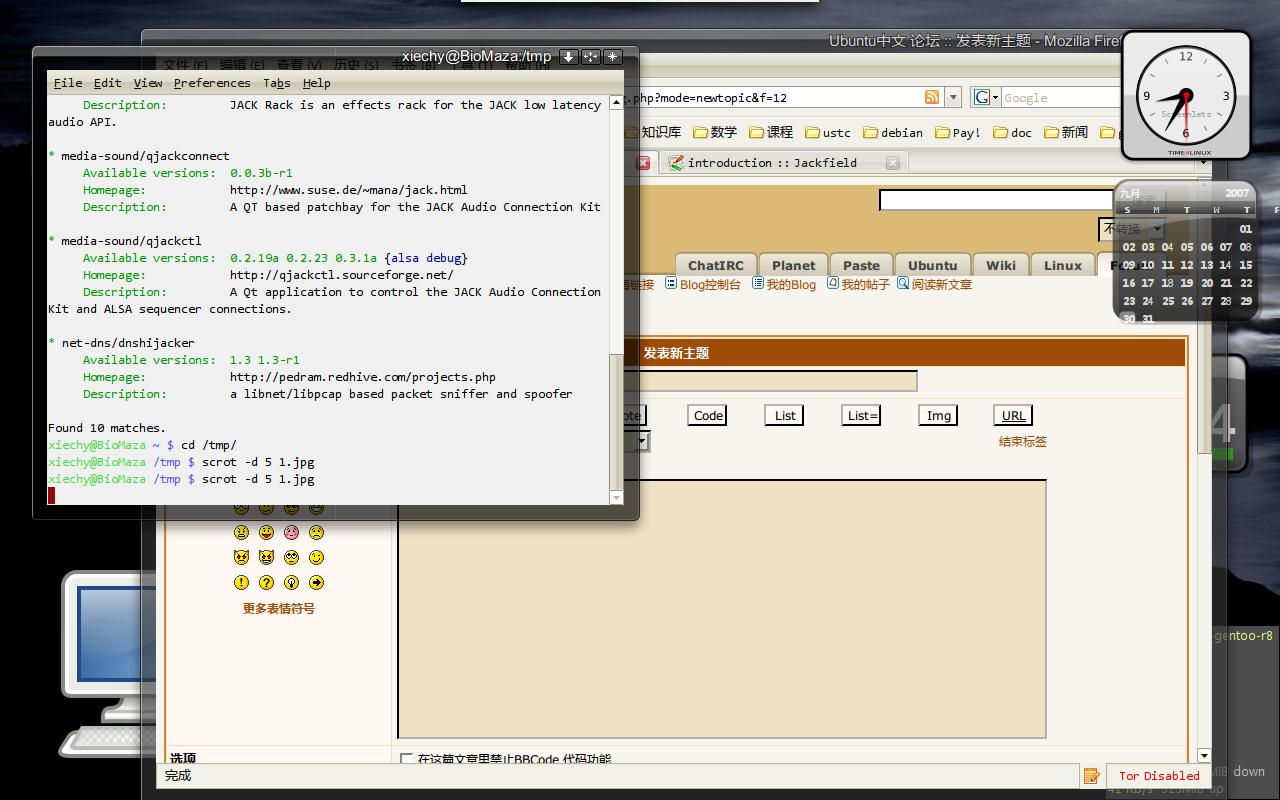
Task: Insert the exclamation mark emoticon
Action: pyautogui.click(x=241, y=583)
